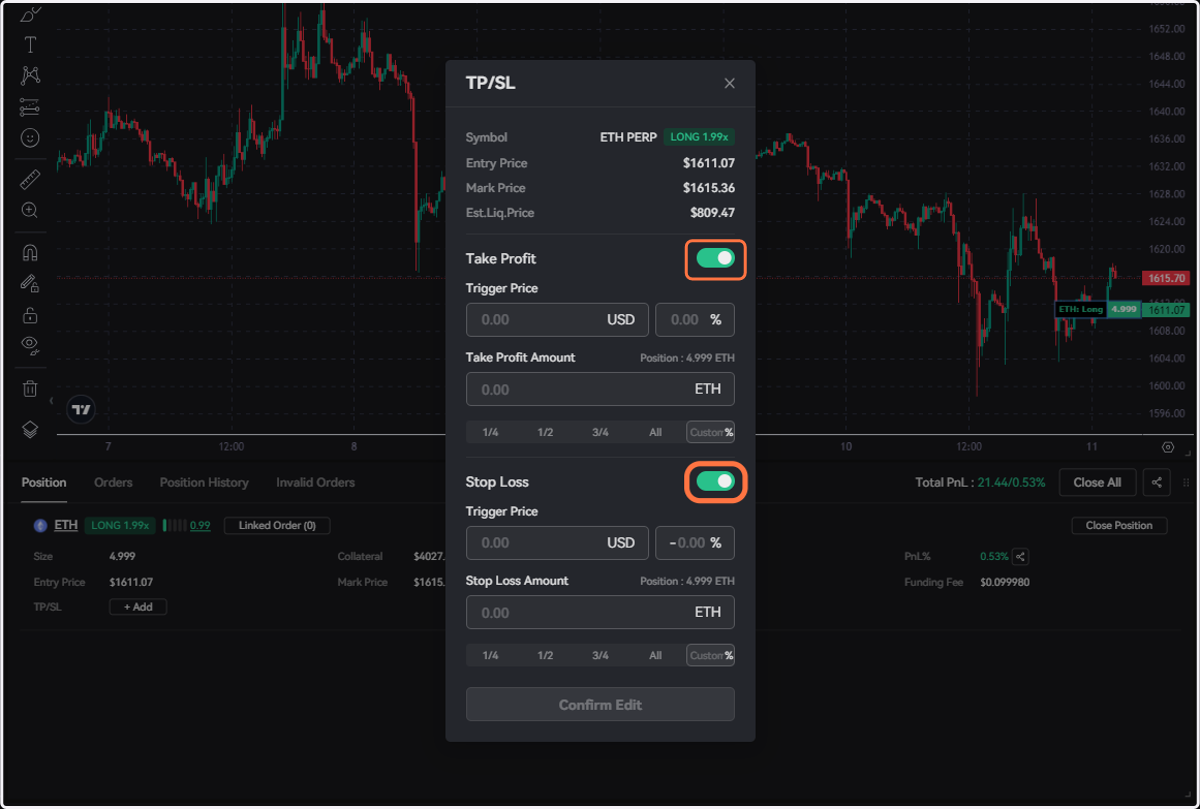Choose 3/4 under Take Profit Amount
This screenshot has height=809, width=1200.
click(x=600, y=432)
